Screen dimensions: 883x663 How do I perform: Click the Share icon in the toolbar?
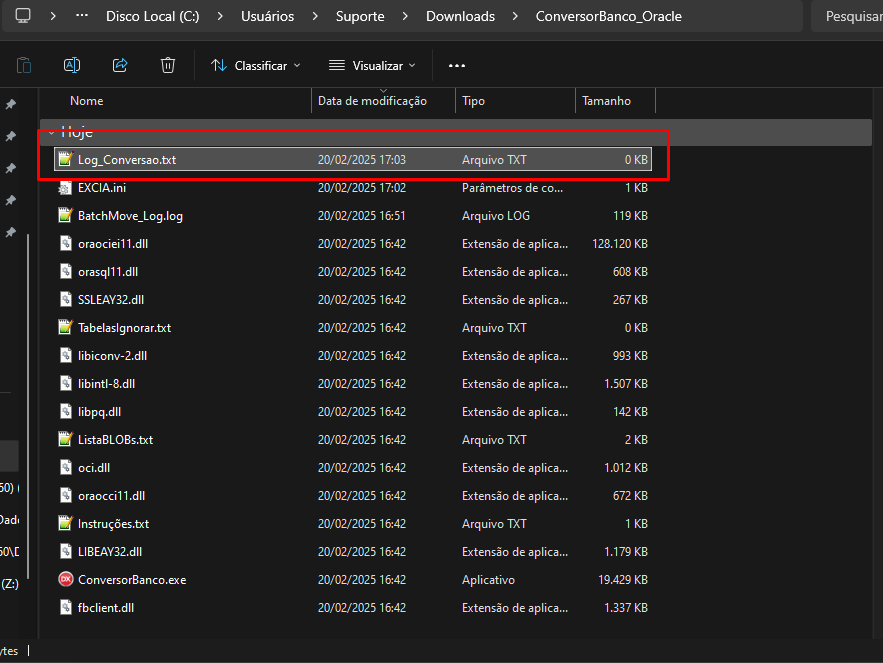[120, 65]
